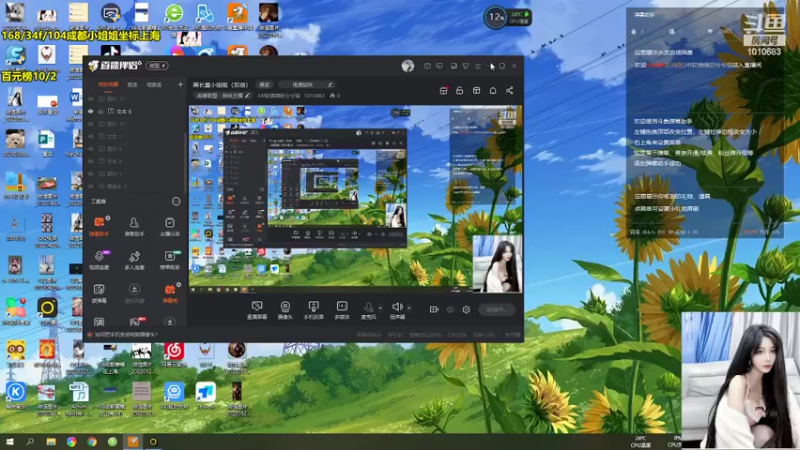Open the phone-as-camera help link in the status bar
The image size is (800, 450).
(126, 335)
